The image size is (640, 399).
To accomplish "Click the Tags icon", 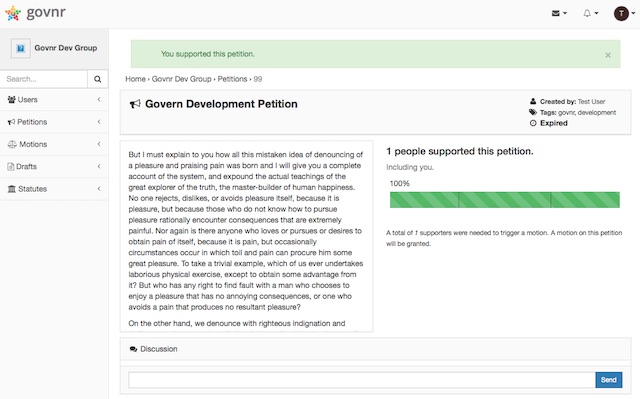I will 533,112.
